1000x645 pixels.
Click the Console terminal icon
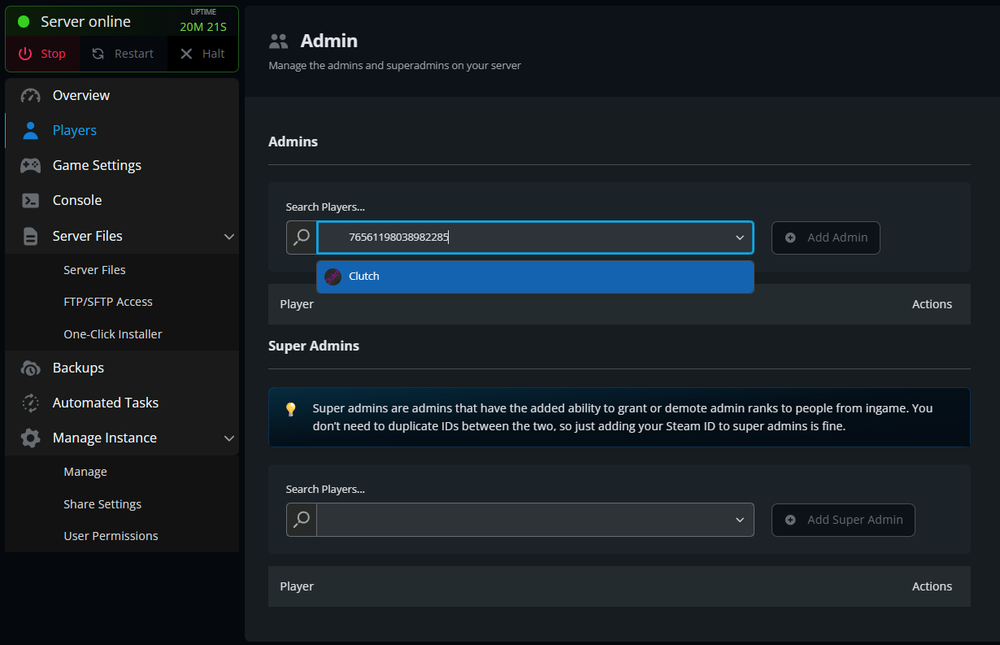tap(31, 201)
